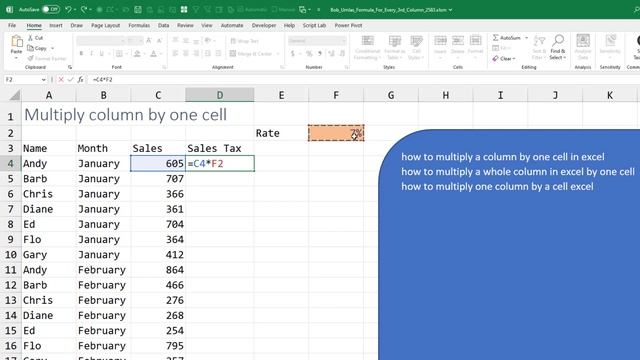The height and width of the screenshot is (360, 640).
Task: Click the Save icon in quick access toolbar
Action: tap(138, 9)
